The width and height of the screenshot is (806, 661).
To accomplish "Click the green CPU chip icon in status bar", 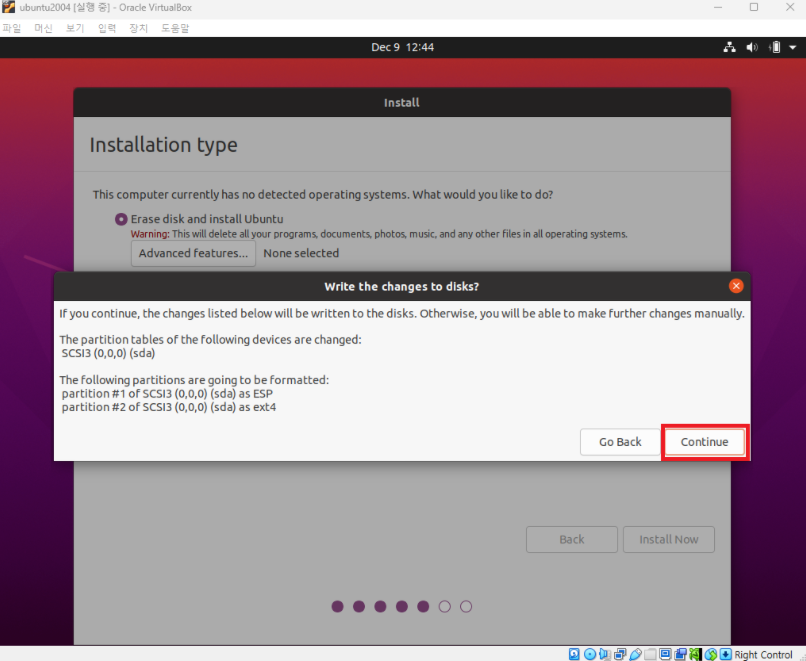I will point(695,654).
